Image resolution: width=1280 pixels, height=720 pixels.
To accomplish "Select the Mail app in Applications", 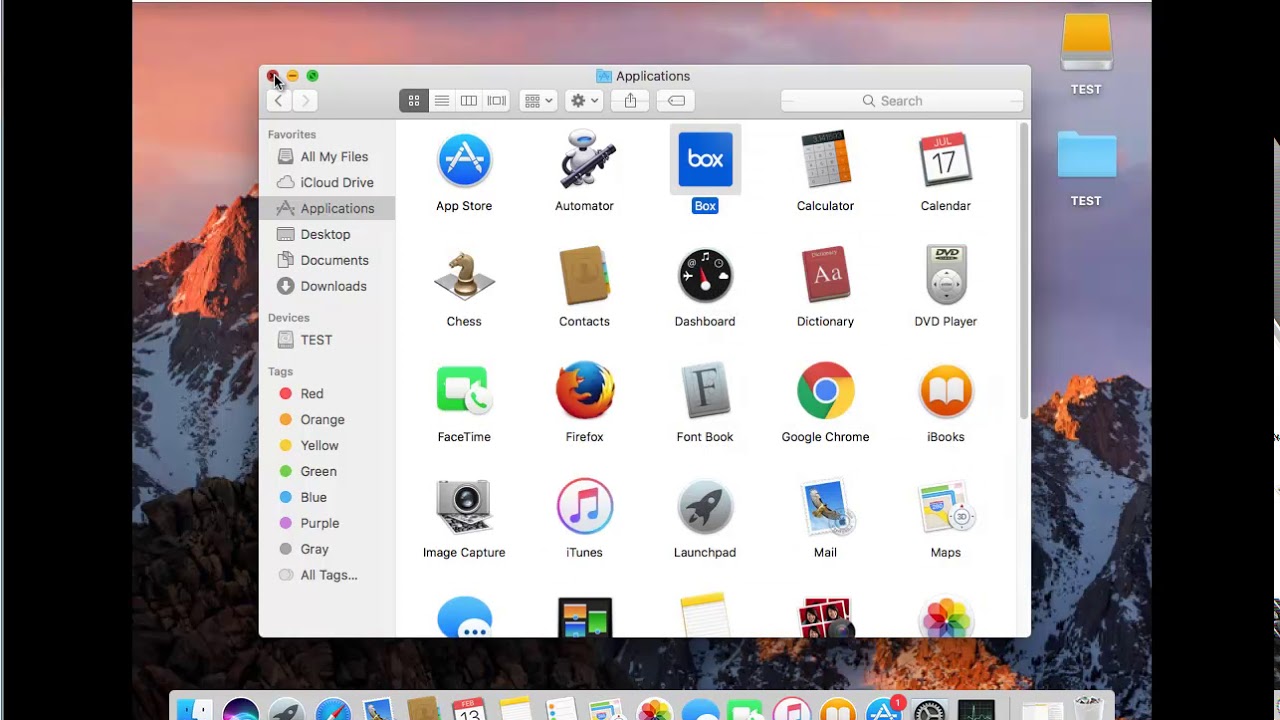I will click(825, 506).
